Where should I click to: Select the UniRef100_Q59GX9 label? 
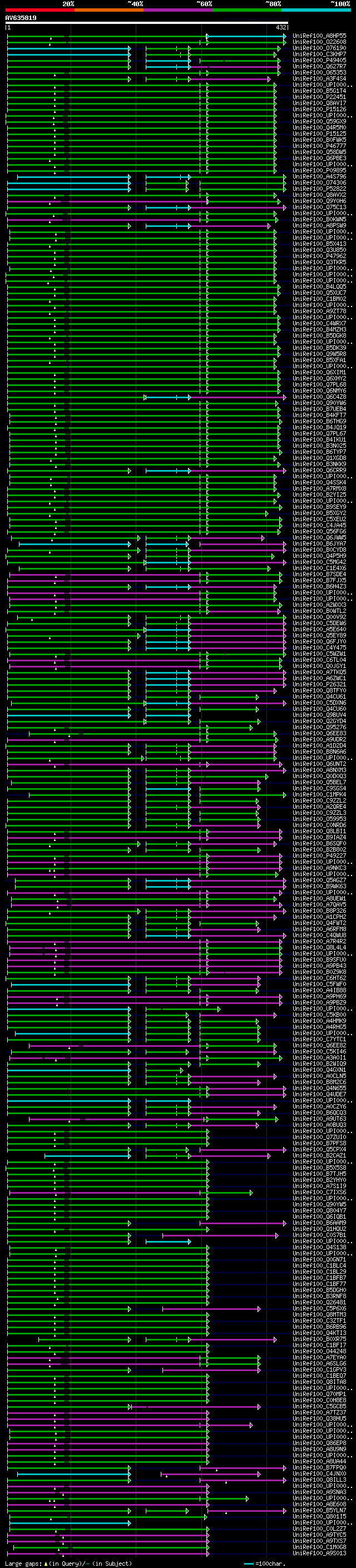coord(319,122)
